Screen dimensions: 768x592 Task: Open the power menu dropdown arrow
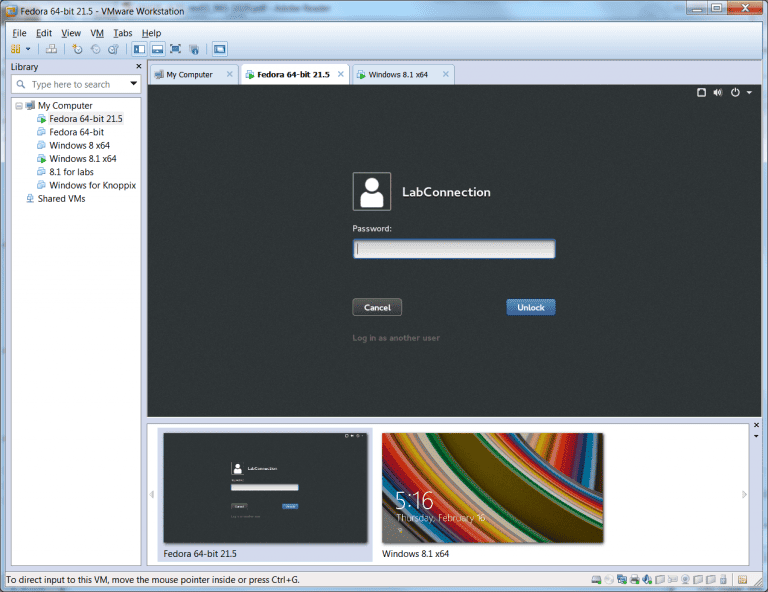(x=749, y=93)
